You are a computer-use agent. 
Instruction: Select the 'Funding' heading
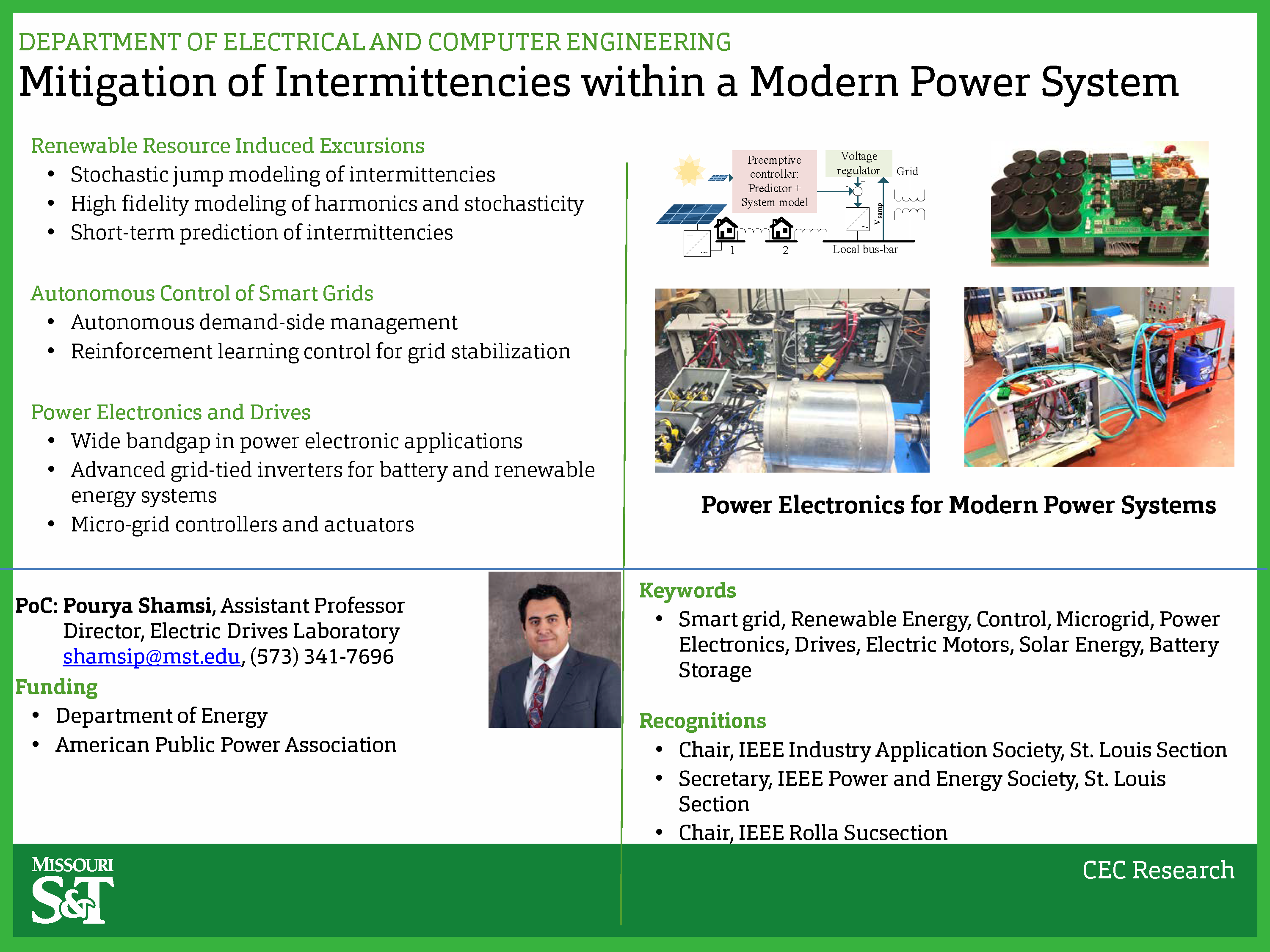click(x=56, y=687)
